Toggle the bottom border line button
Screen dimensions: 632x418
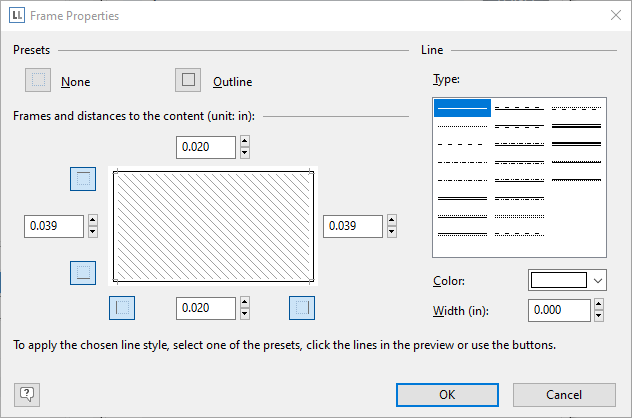coord(84,271)
